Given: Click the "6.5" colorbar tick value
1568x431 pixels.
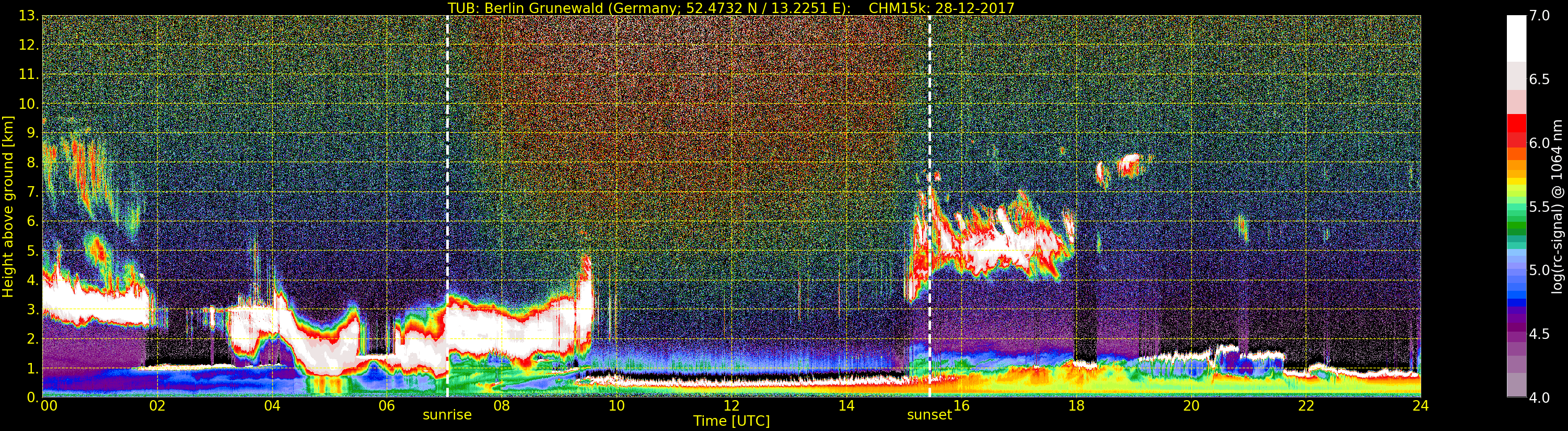Looking at the screenshot, I should pyautogui.click(x=1540, y=80).
